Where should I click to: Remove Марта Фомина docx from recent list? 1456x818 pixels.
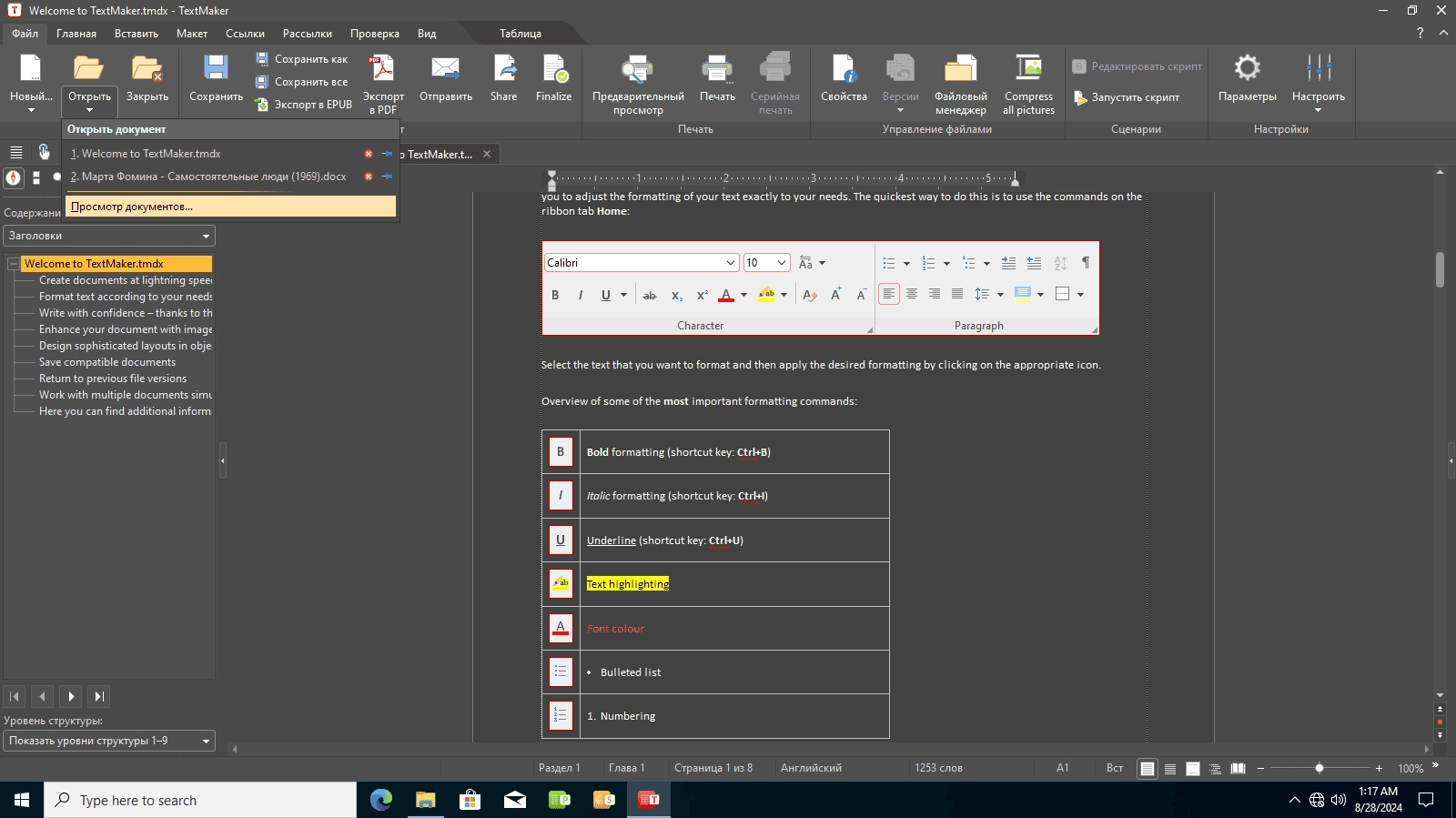click(x=369, y=177)
